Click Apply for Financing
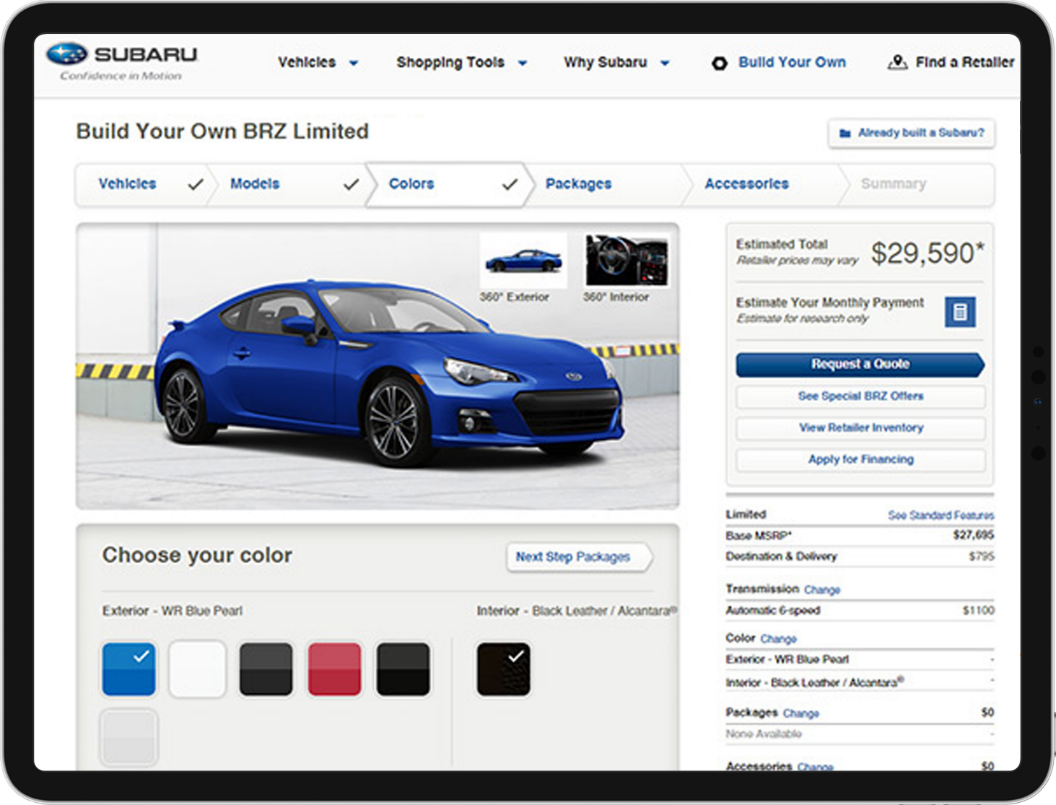1056x805 pixels. 860,459
